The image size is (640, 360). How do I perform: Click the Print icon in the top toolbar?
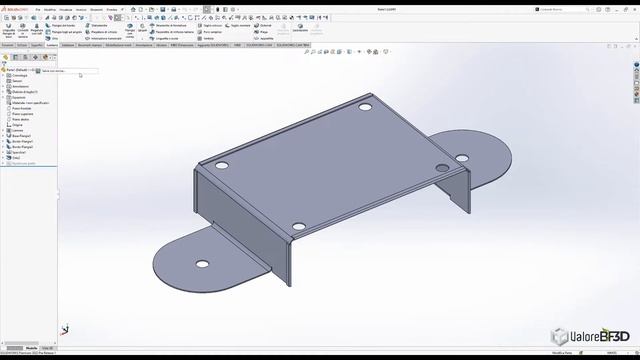(x=173, y=9)
